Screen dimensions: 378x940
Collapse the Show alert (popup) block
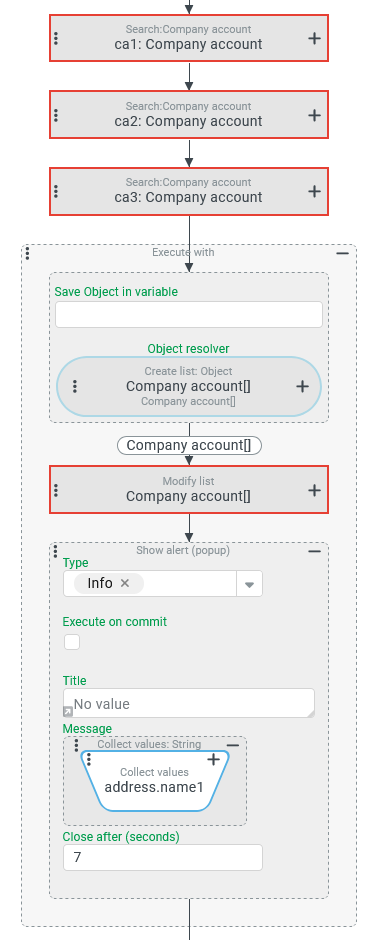tap(315, 551)
